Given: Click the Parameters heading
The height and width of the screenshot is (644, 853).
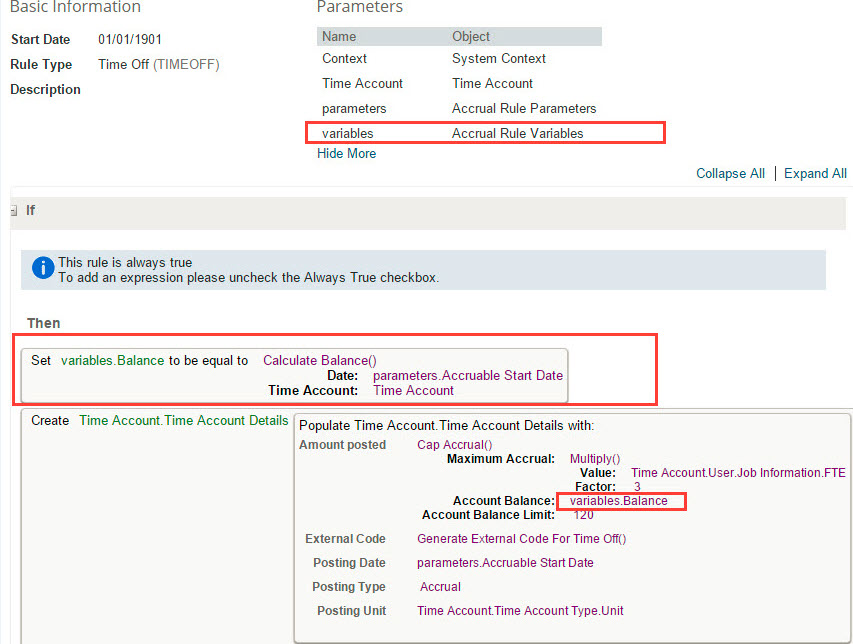Looking at the screenshot, I should 360,7.
